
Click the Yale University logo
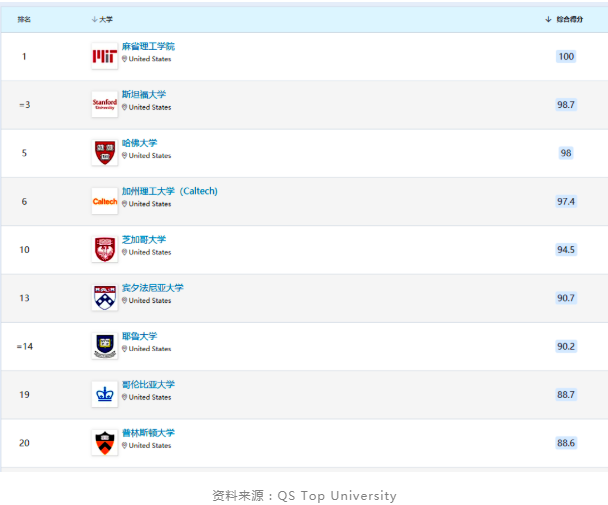[x=104, y=345]
